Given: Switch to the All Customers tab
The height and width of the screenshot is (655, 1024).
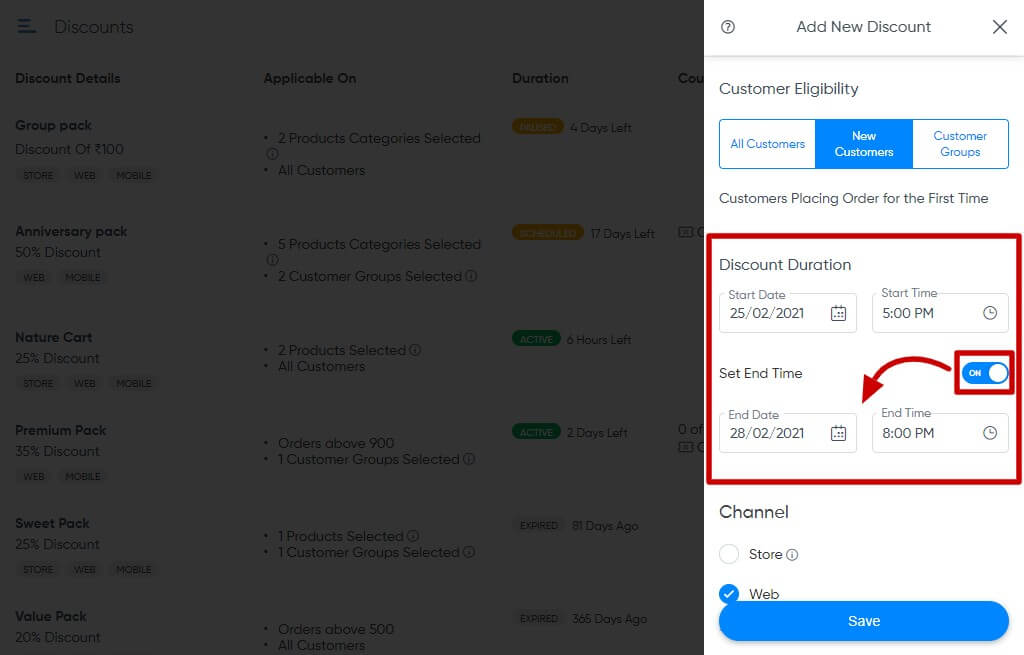Looking at the screenshot, I should tap(767, 144).
